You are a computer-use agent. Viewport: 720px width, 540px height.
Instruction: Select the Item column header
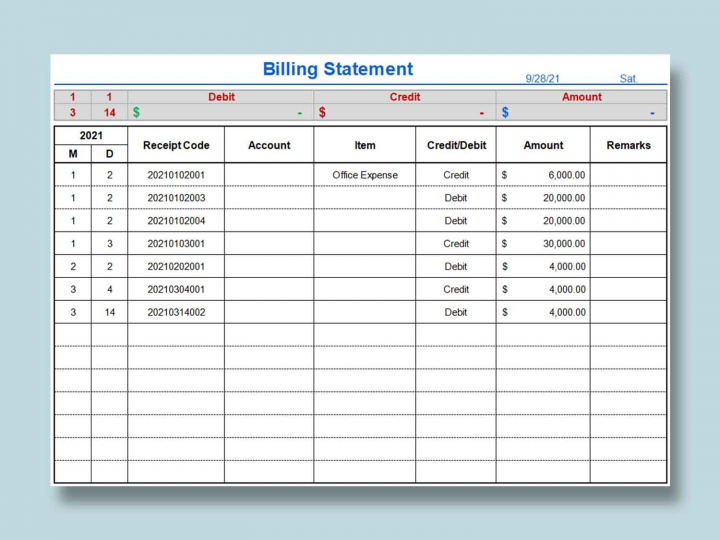[x=365, y=145]
